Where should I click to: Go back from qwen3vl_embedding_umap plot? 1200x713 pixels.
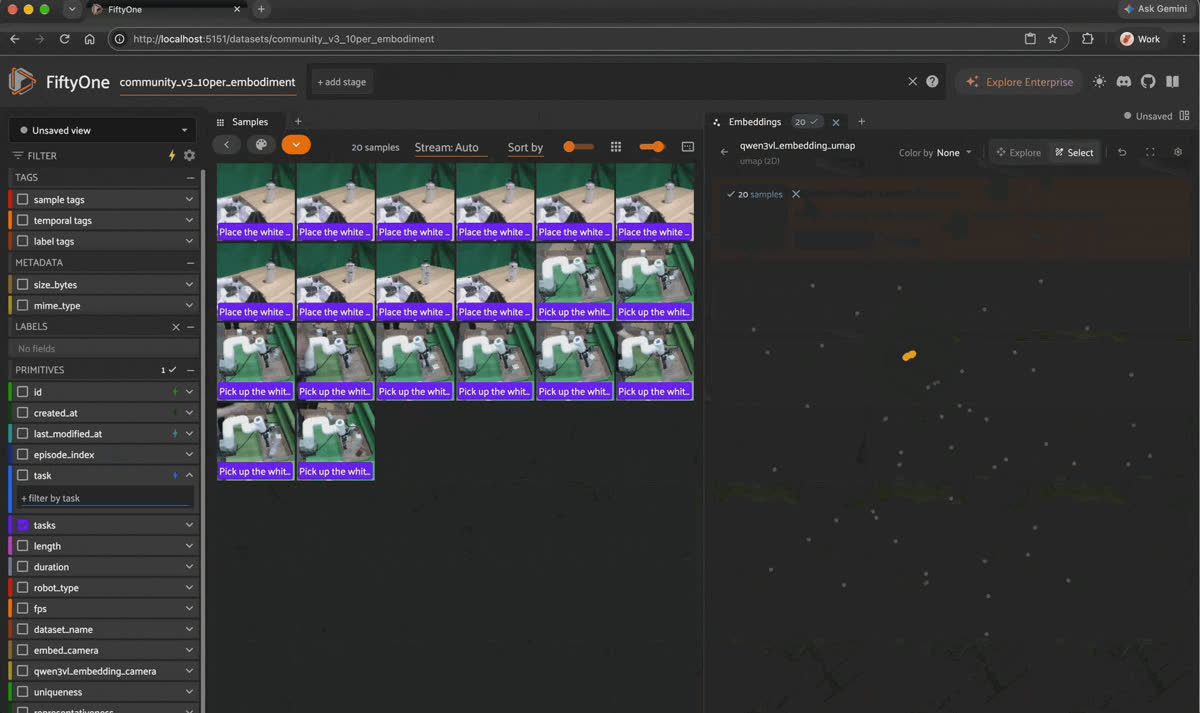point(724,152)
